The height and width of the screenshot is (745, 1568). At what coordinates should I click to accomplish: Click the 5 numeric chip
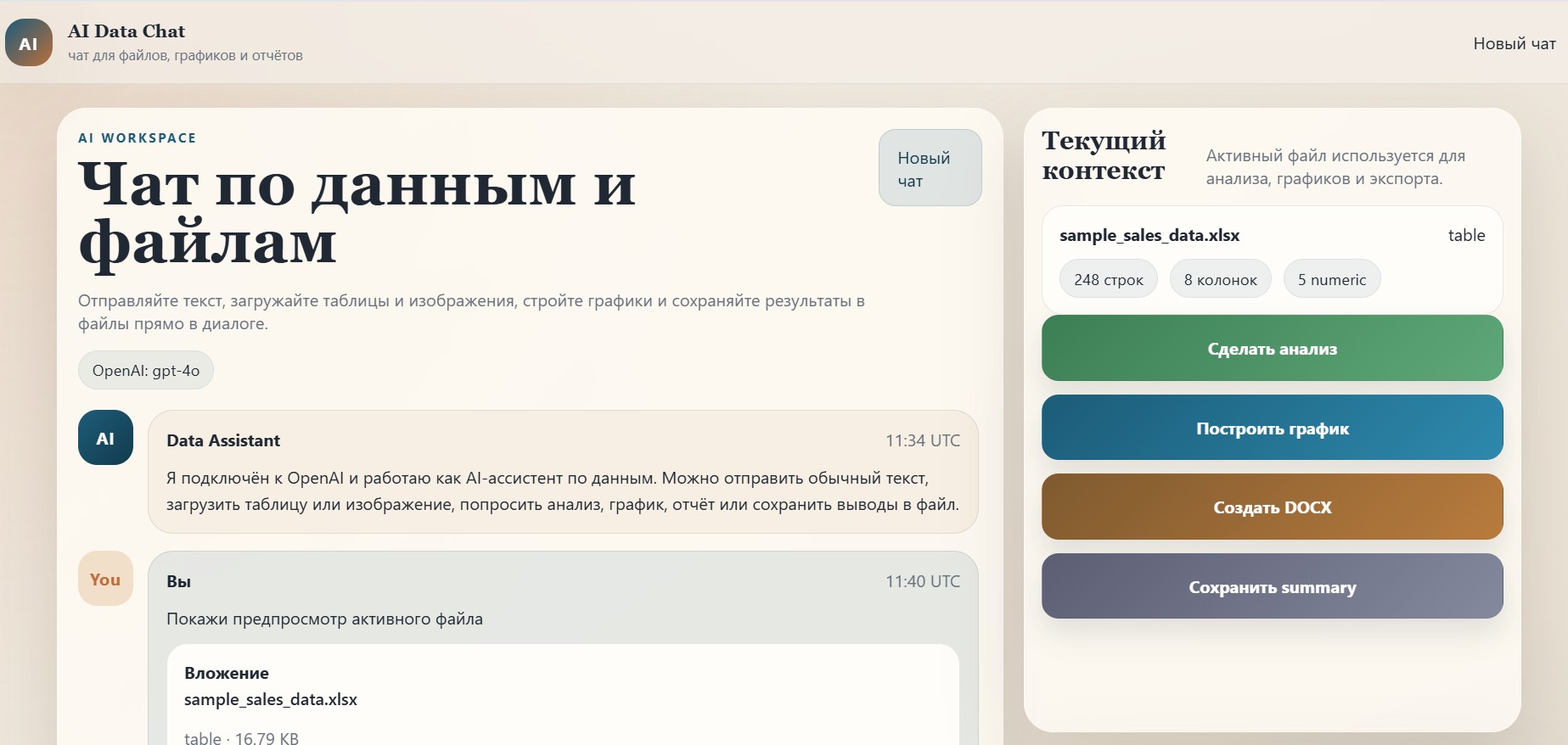1332,279
